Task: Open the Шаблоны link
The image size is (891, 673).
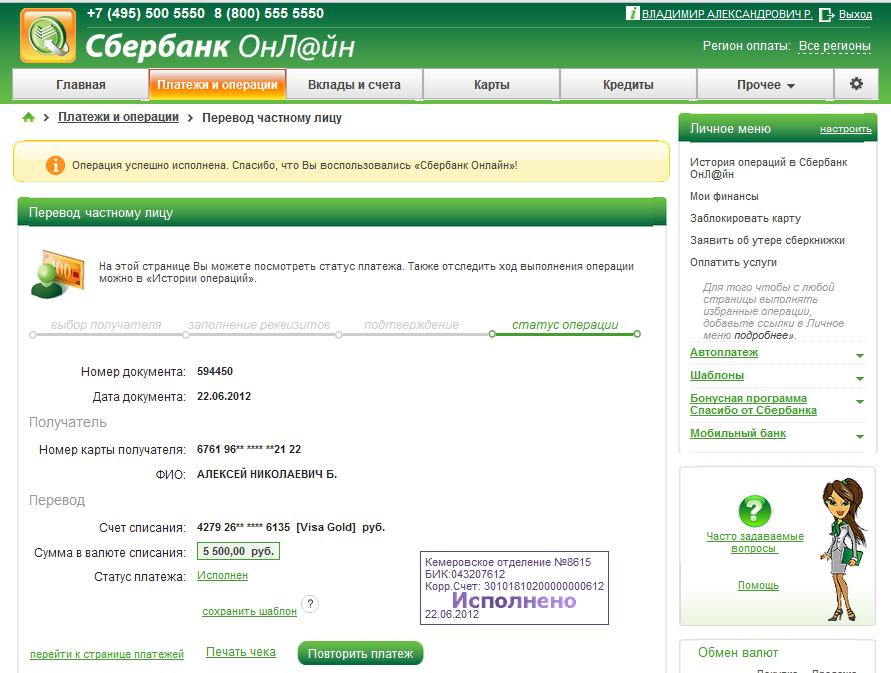Action: pos(717,376)
